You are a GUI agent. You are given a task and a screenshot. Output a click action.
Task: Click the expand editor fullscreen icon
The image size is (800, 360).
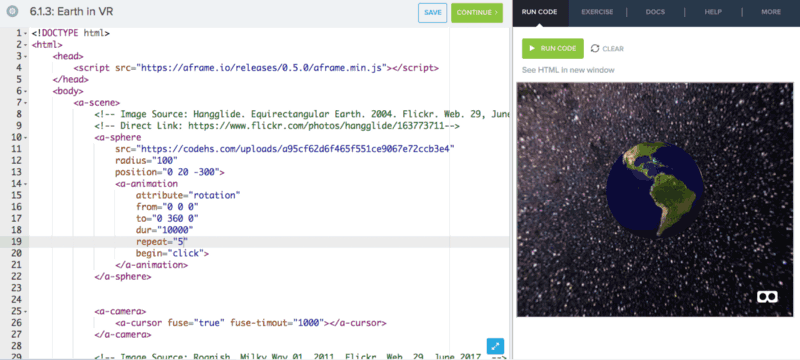click(x=495, y=346)
